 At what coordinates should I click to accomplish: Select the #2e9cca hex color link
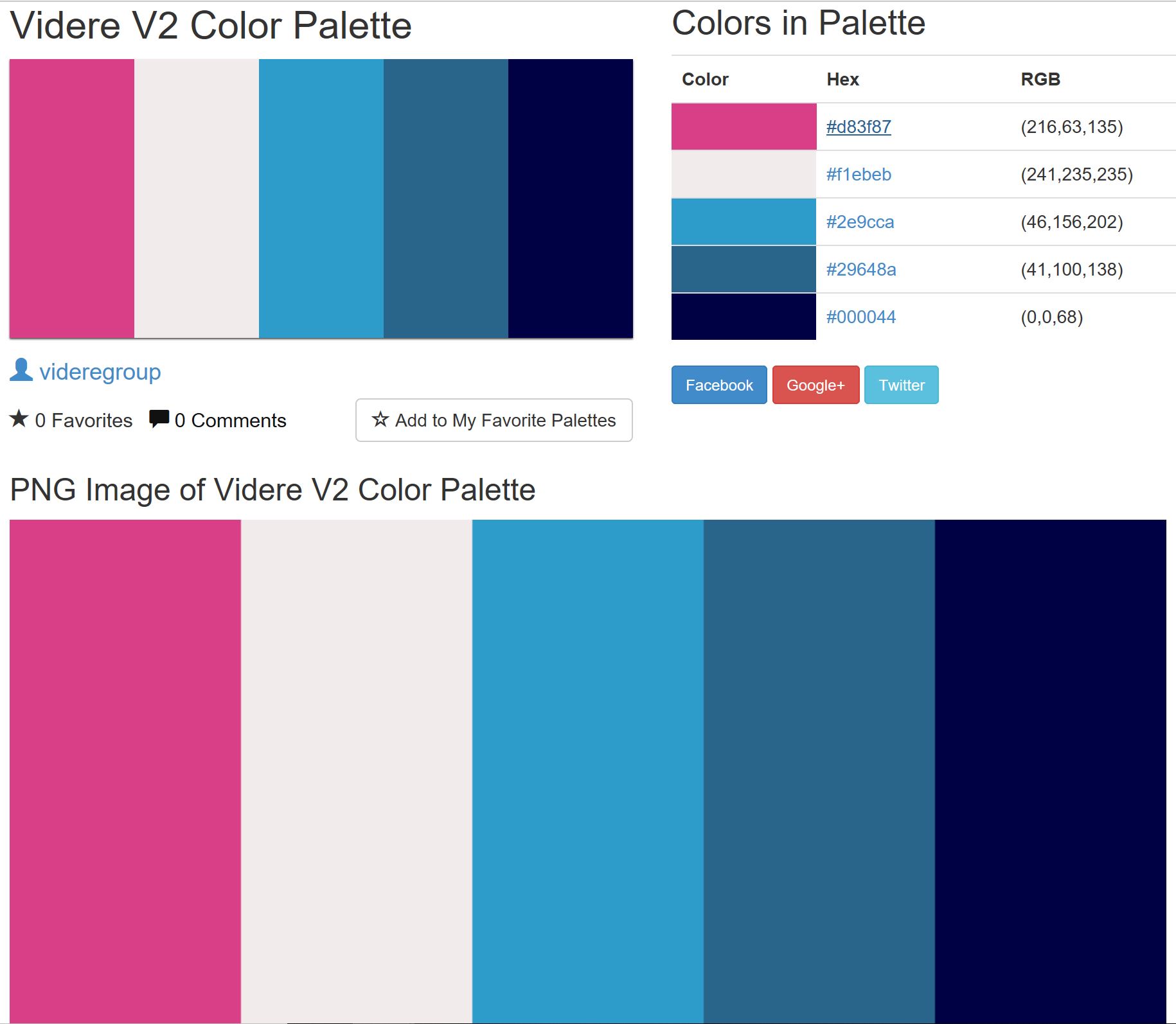[x=860, y=222]
